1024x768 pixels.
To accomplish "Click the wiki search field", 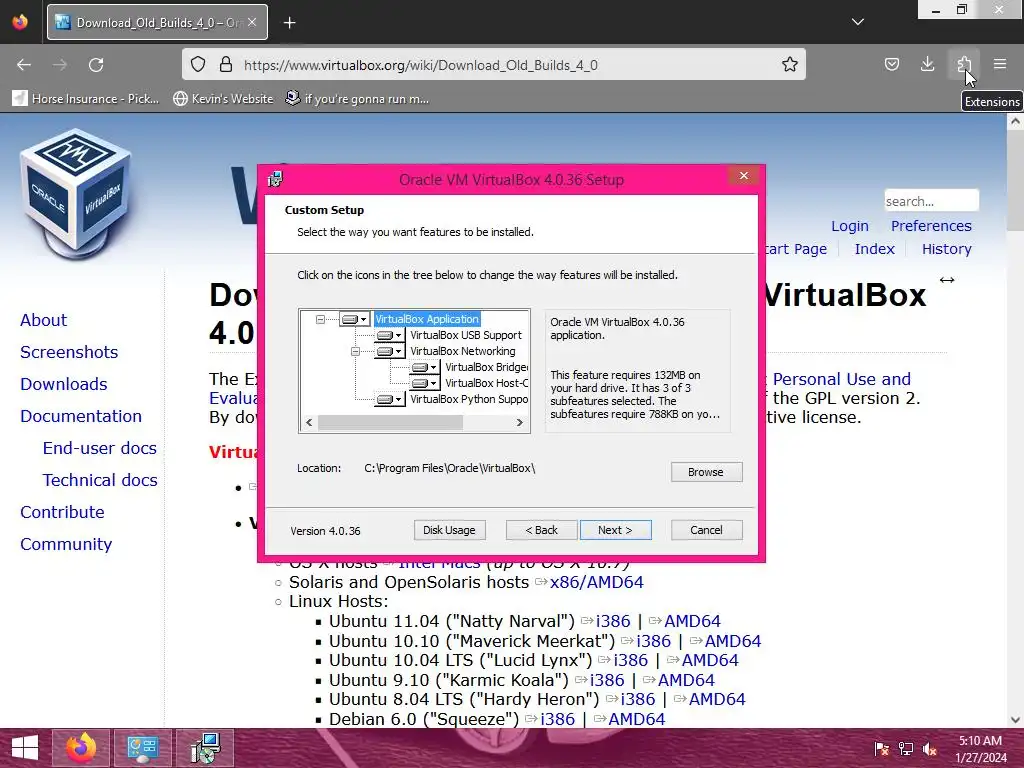I will [x=931, y=201].
